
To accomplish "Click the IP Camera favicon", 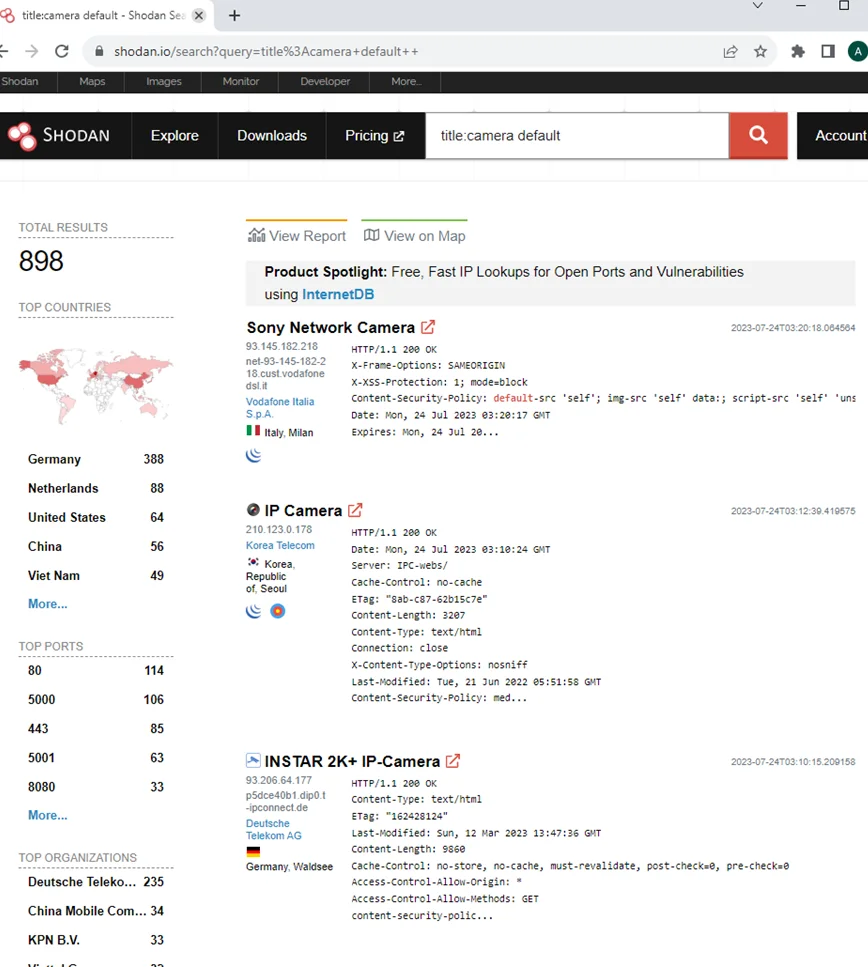I will coord(252,509).
